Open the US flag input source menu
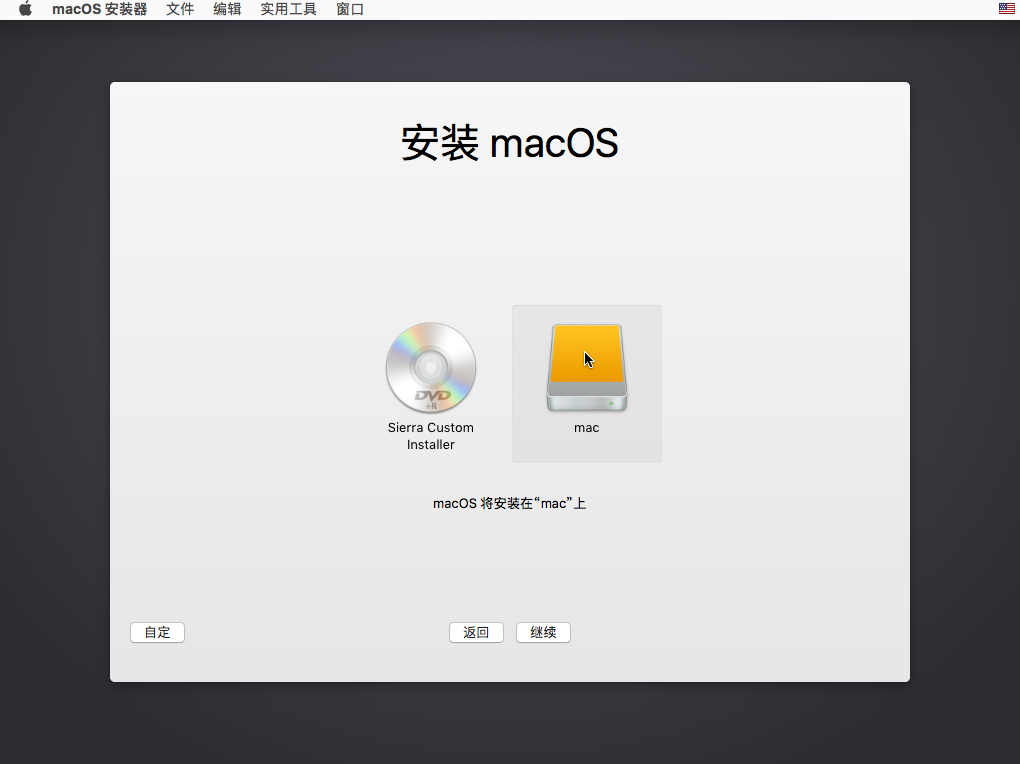1020x764 pixels. [x=1006, y=8]
